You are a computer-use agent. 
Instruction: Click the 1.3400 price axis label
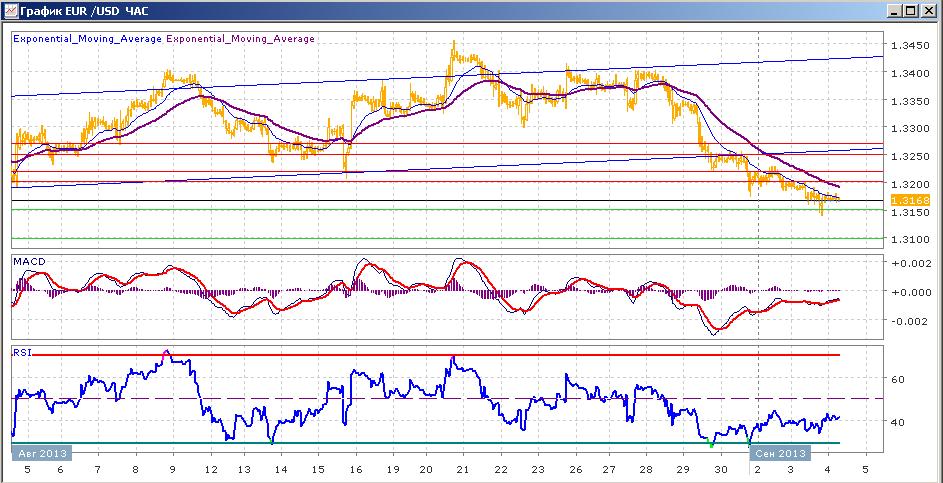[910, 73]
